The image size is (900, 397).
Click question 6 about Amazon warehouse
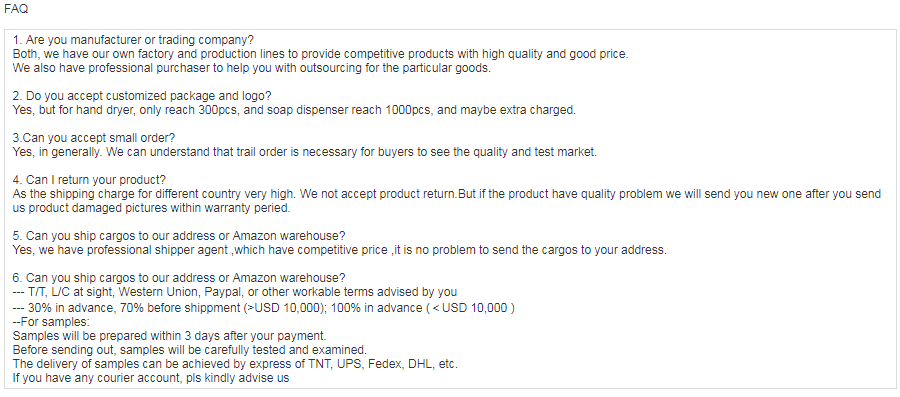[179, 278]
